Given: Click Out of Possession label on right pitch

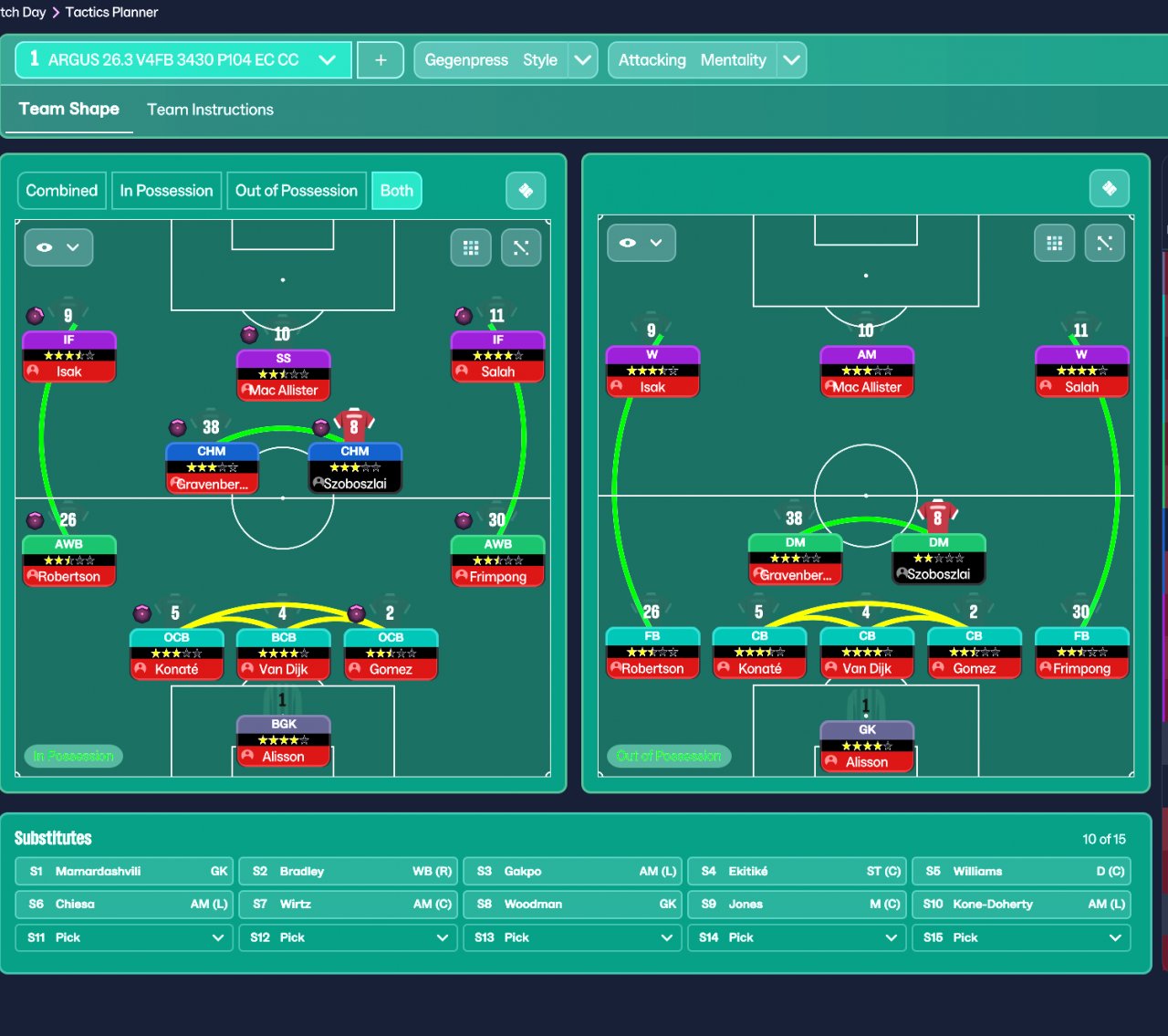Looking at the screenshot, I should [x=668, y=756].
